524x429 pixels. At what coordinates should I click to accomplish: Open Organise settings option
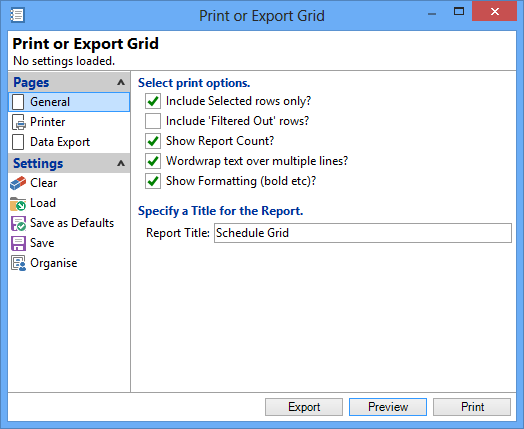click(x=69, y=263)
